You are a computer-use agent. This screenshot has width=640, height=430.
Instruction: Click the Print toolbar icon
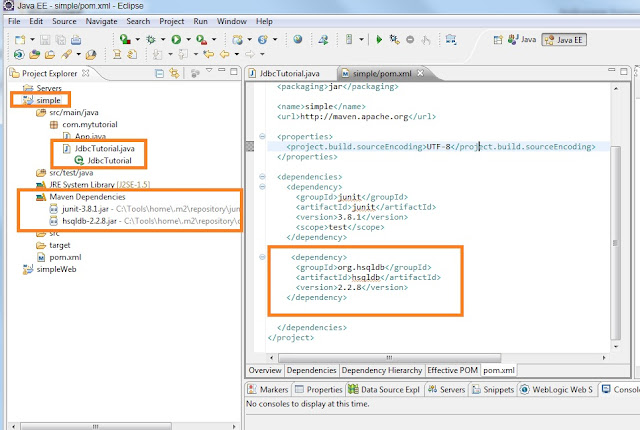click(x=76, y=40)
